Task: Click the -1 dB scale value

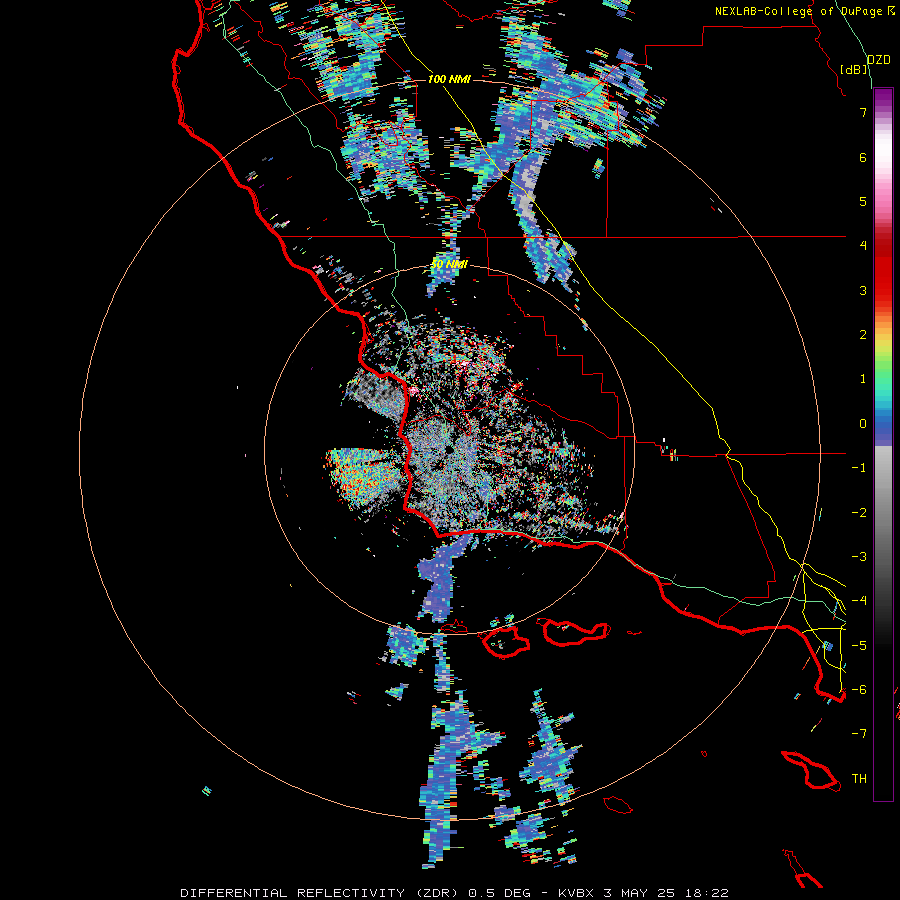Action: coord(859,468)
